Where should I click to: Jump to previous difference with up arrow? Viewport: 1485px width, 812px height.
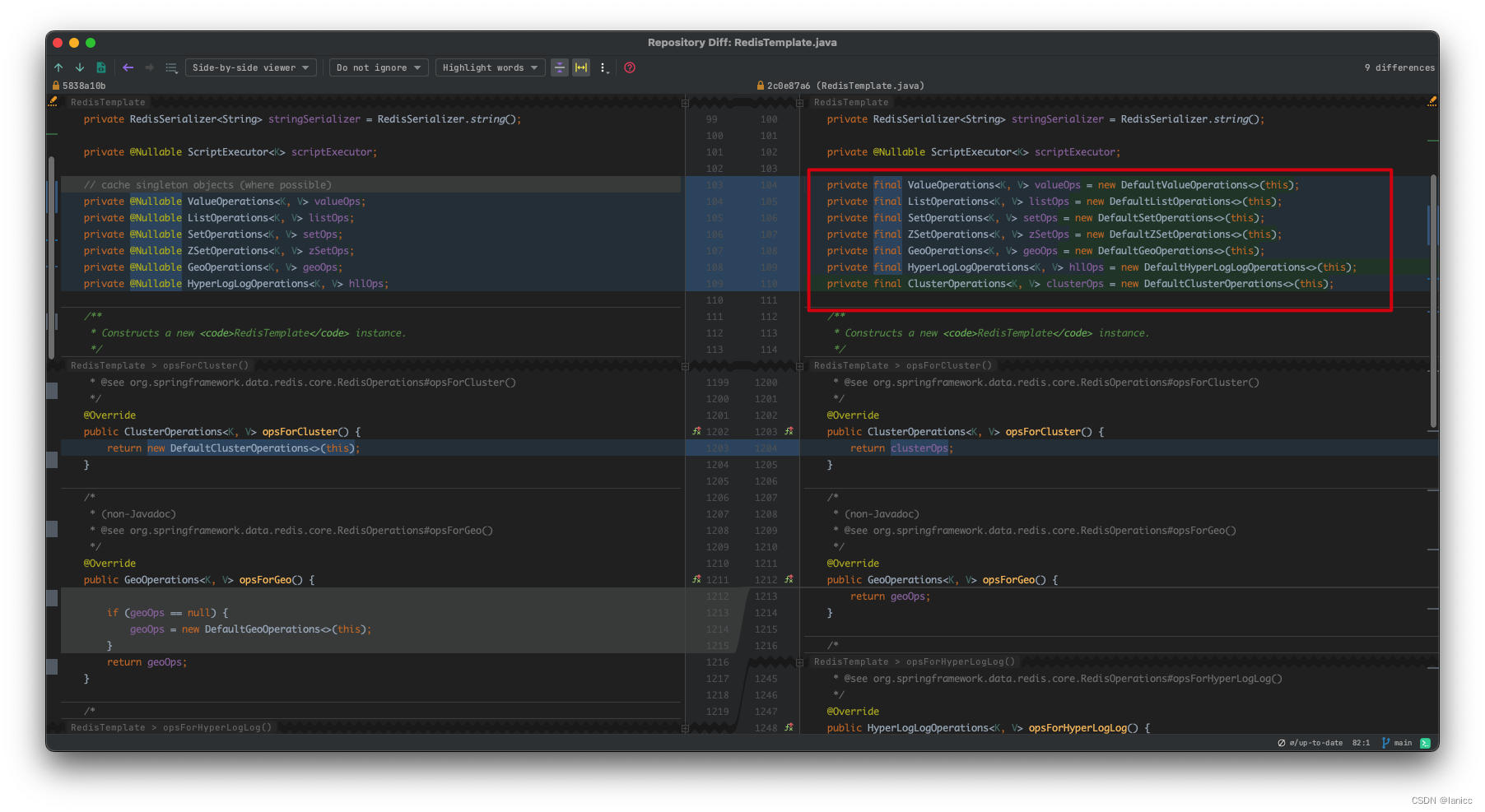(x=58, y=67)
